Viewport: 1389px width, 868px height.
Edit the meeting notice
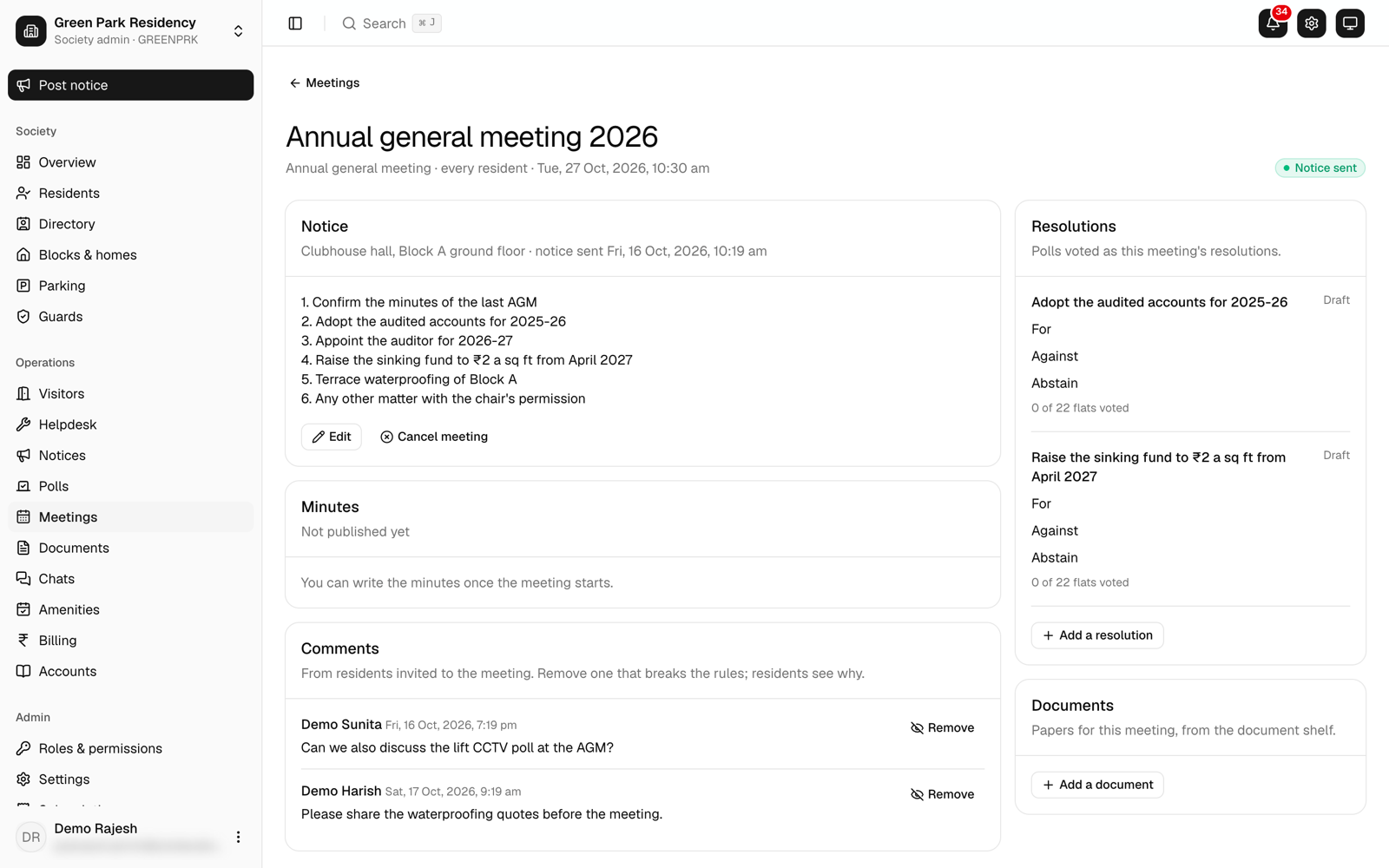(x=332, y=437)
